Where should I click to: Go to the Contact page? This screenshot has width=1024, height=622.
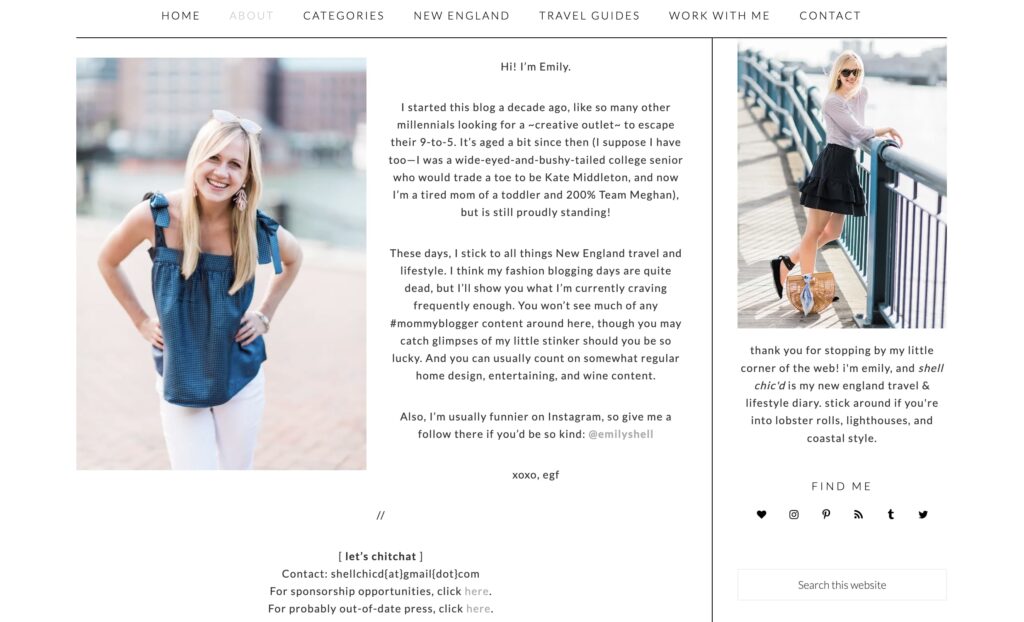(830, 16)
